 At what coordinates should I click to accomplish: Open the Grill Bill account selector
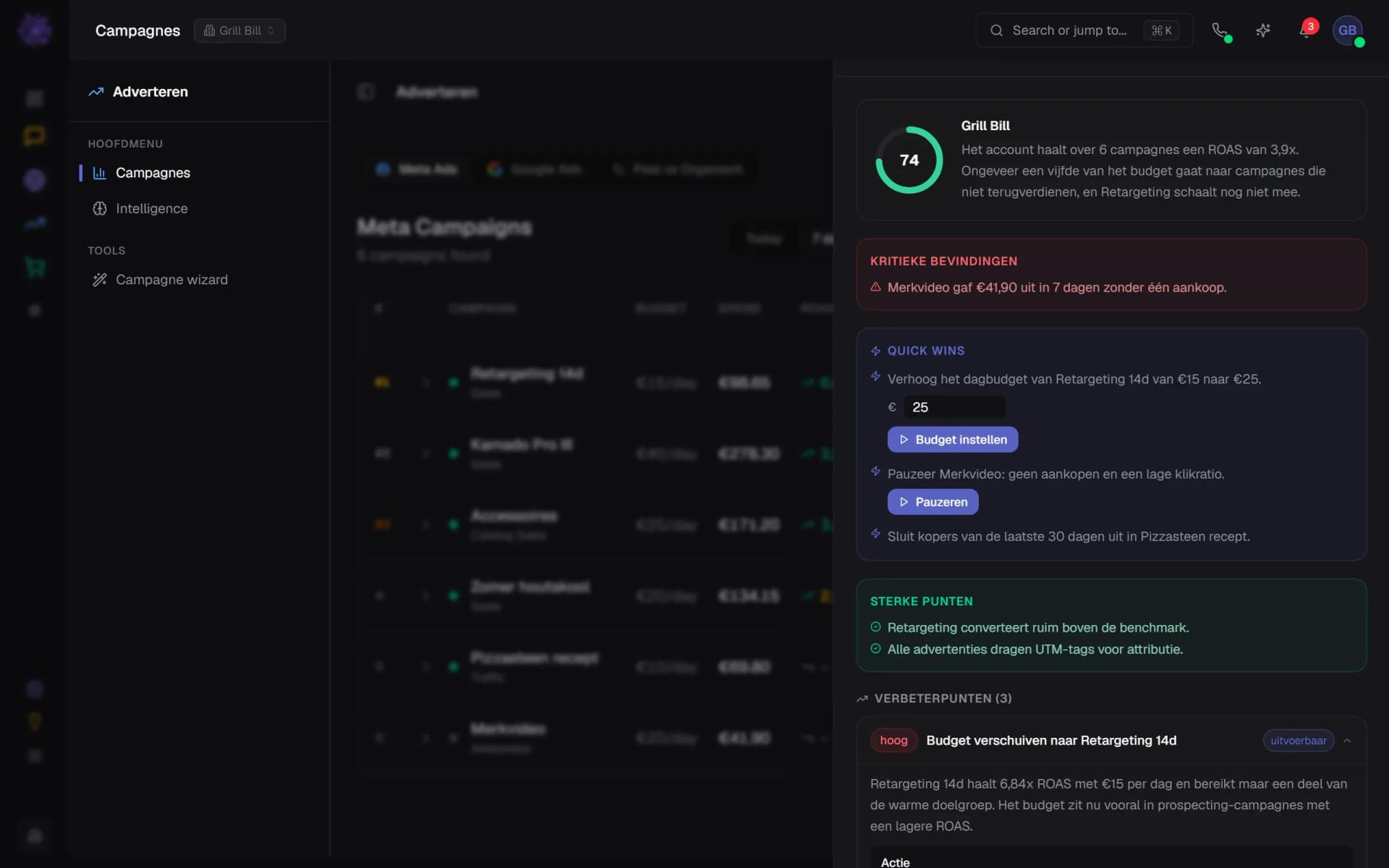[x=239, y=30]
